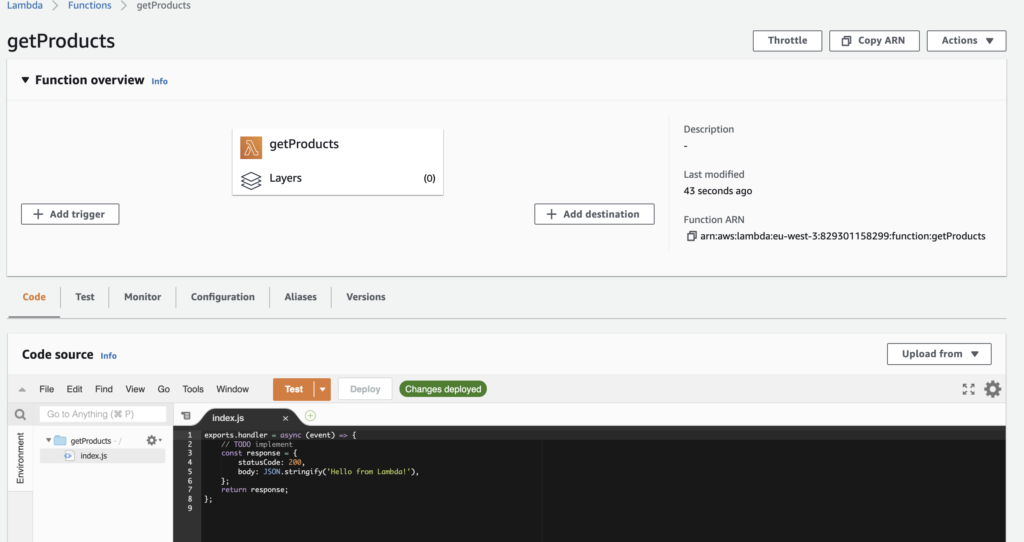This screenshot has height=542, width=1024.
Task: Open the Go menu in editor
Action: pos(163,389)
